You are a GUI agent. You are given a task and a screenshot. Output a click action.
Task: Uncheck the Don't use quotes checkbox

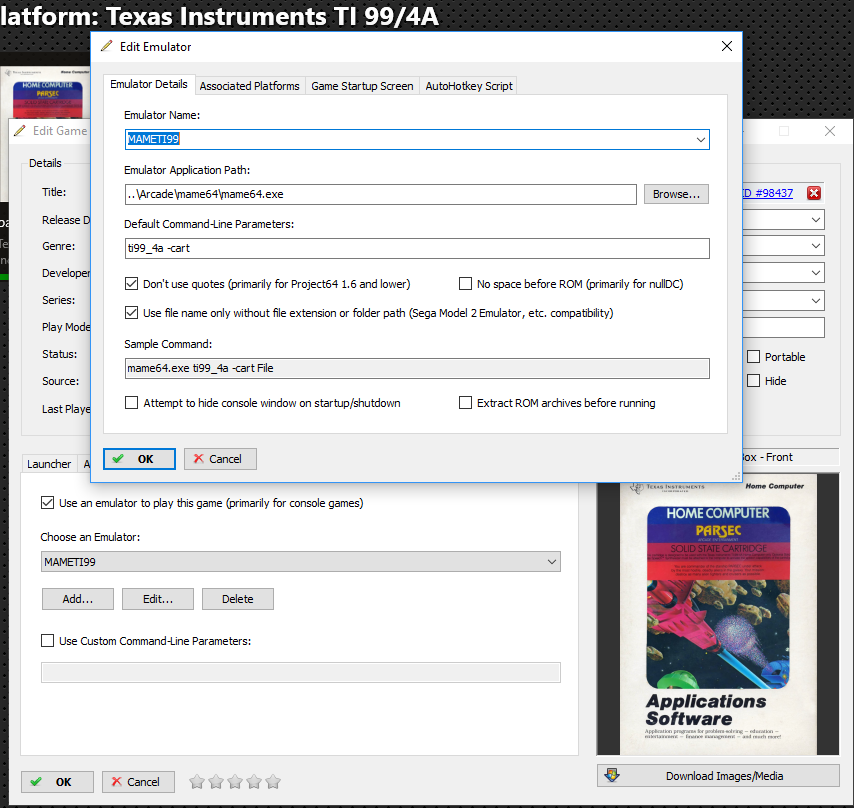point(132,284)
